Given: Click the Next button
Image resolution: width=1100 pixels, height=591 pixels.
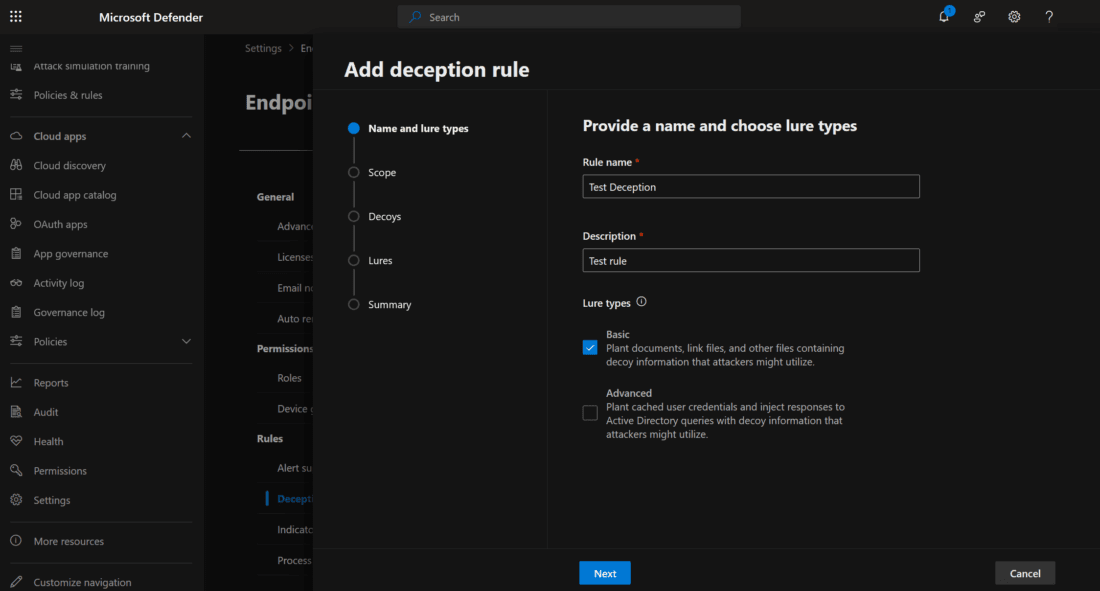Looking at the screenshot, I should (x=605, y=573).
